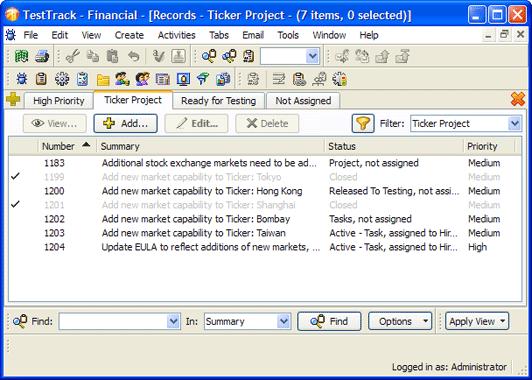The image size is (532, 380).
Task: Switch to the Ready for Testing tab
Action: pyautogui.click(x=218, y=101)
